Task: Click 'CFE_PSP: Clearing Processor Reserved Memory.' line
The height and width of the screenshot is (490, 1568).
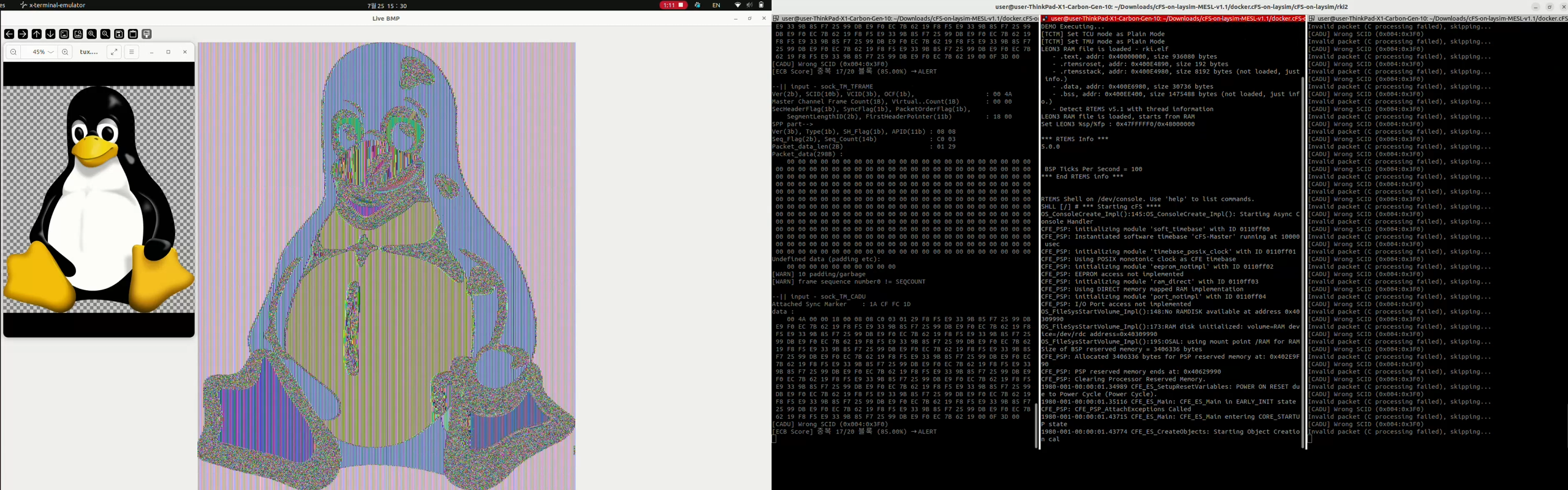Action: click(1123, 379)
